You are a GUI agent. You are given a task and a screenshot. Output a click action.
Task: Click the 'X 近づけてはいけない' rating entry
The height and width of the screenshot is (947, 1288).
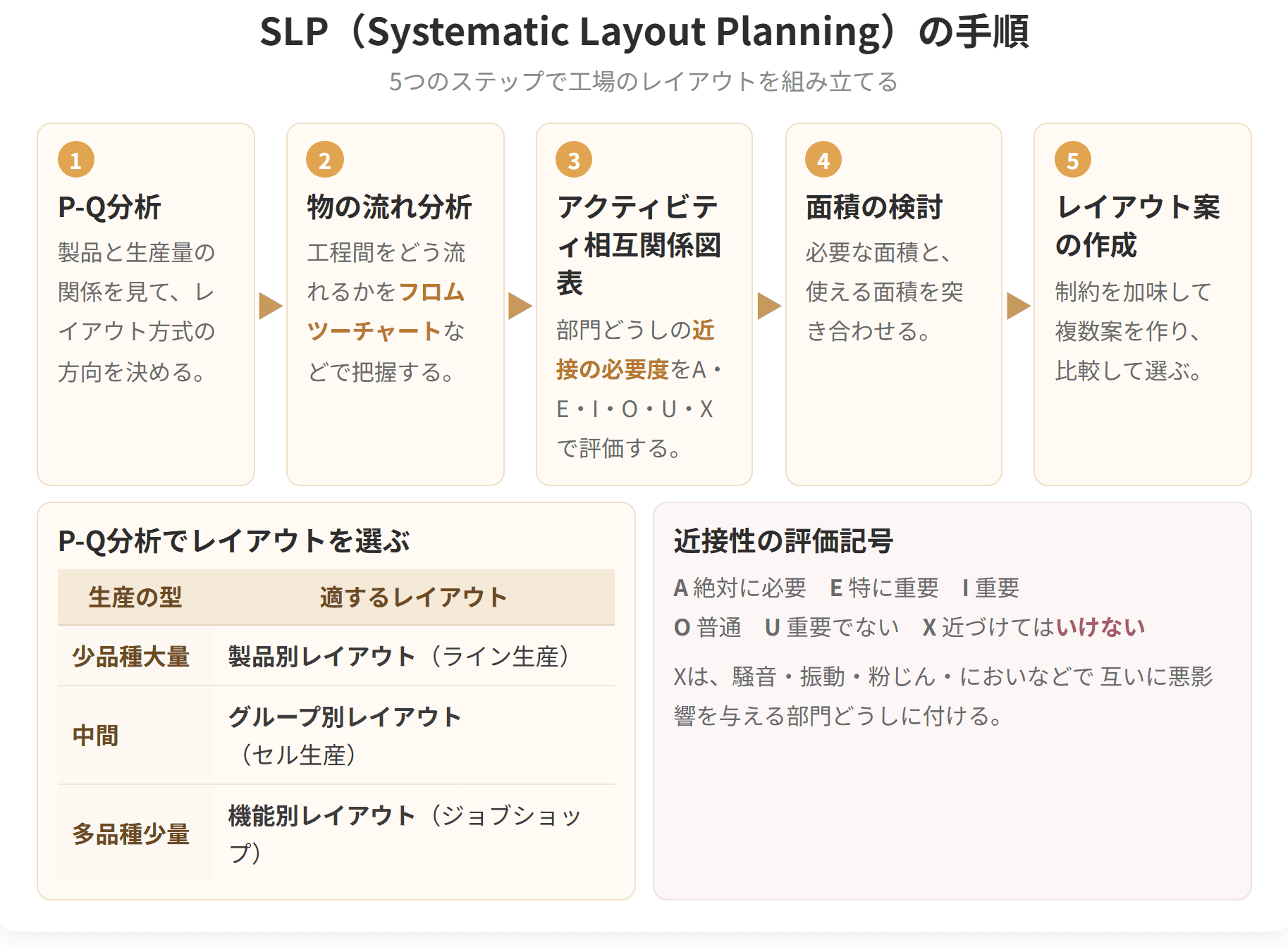click(x=1034, y=627)
